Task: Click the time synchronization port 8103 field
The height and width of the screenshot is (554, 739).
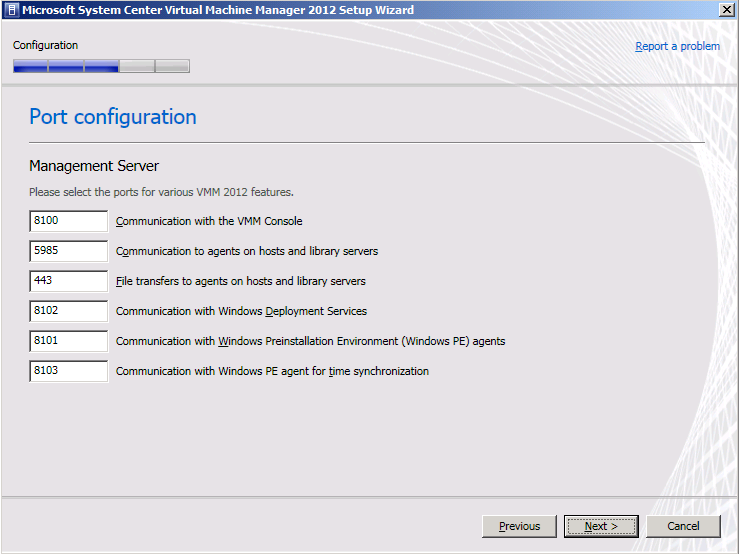Action: pyautogui.click(x=68, y=371)
